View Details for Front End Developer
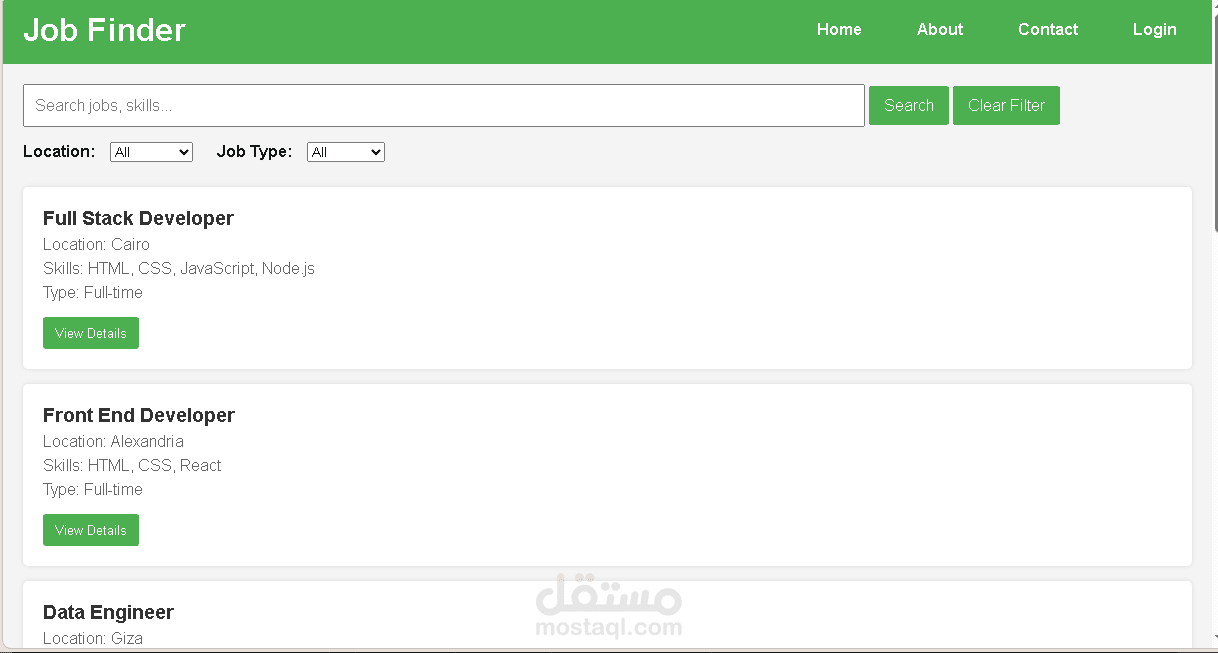 click(91, 530)
